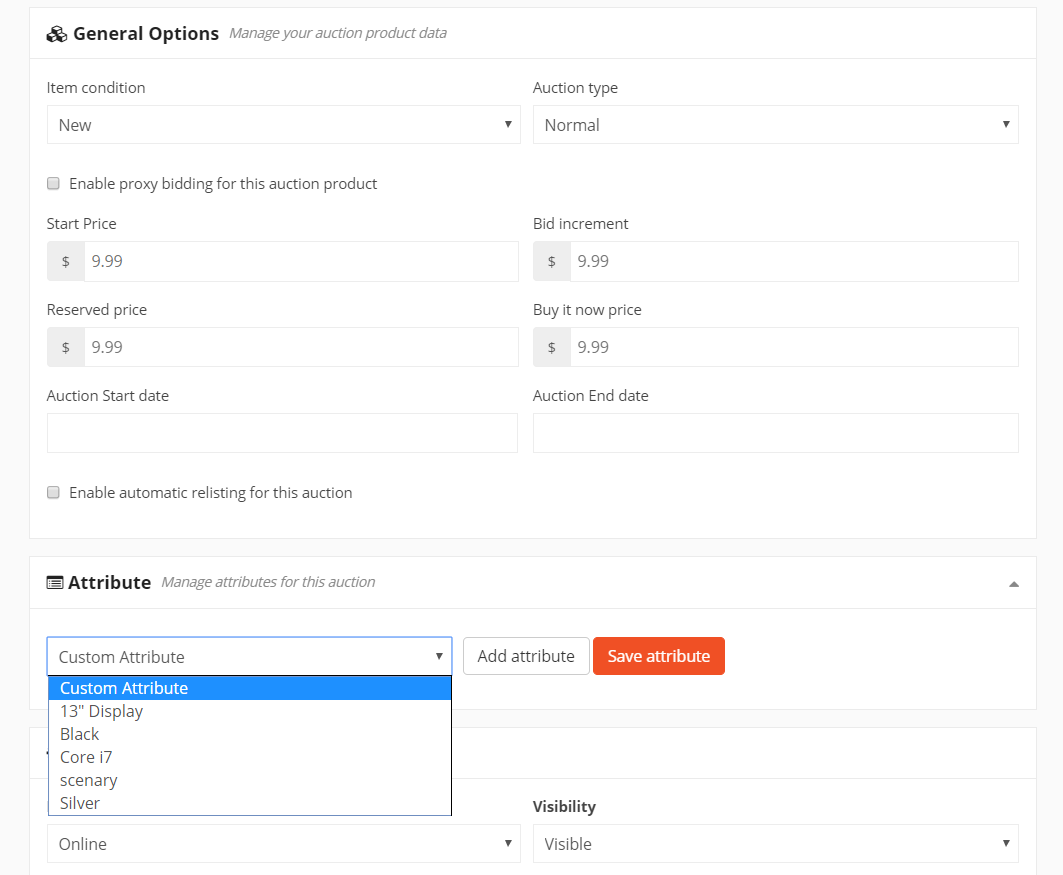
Task: Pick Silver from the attribute list
Action: pos(249,803)
